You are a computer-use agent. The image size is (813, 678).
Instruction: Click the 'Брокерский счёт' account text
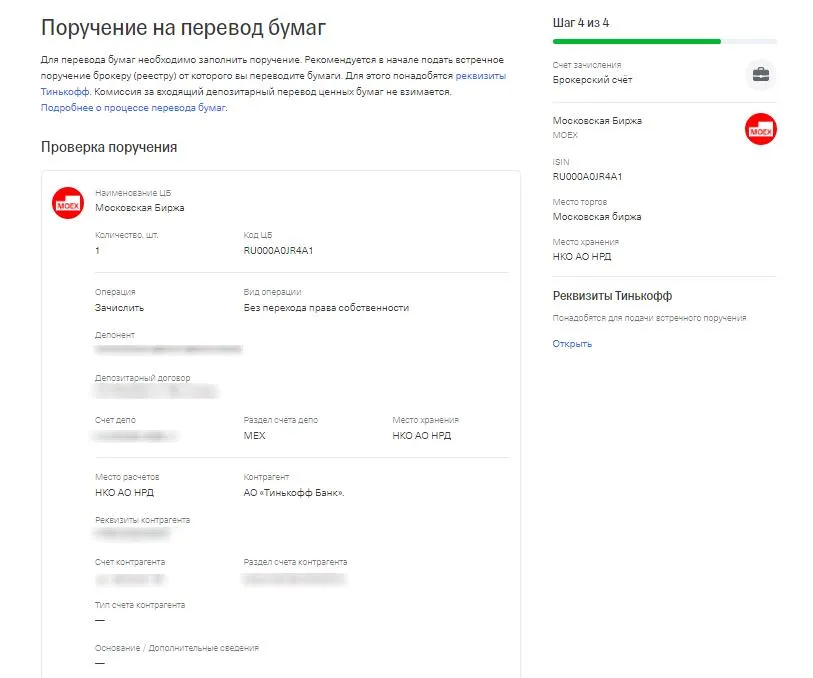592,80
